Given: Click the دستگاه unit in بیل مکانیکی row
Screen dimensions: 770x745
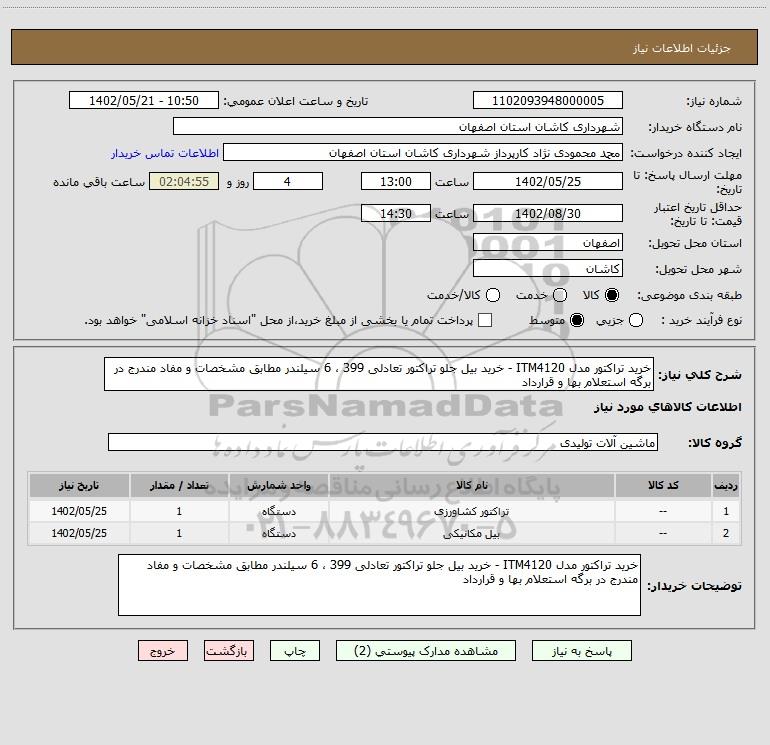Looking at the screenshot, I should click(278, 533).
